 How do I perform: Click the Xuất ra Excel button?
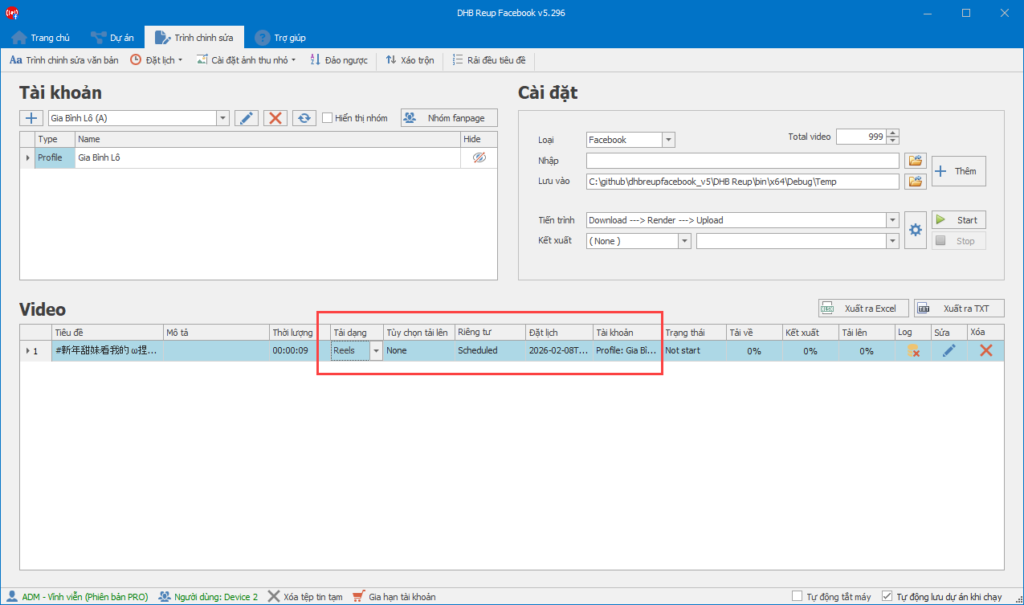pyautogui.click(x=862, y=308)
